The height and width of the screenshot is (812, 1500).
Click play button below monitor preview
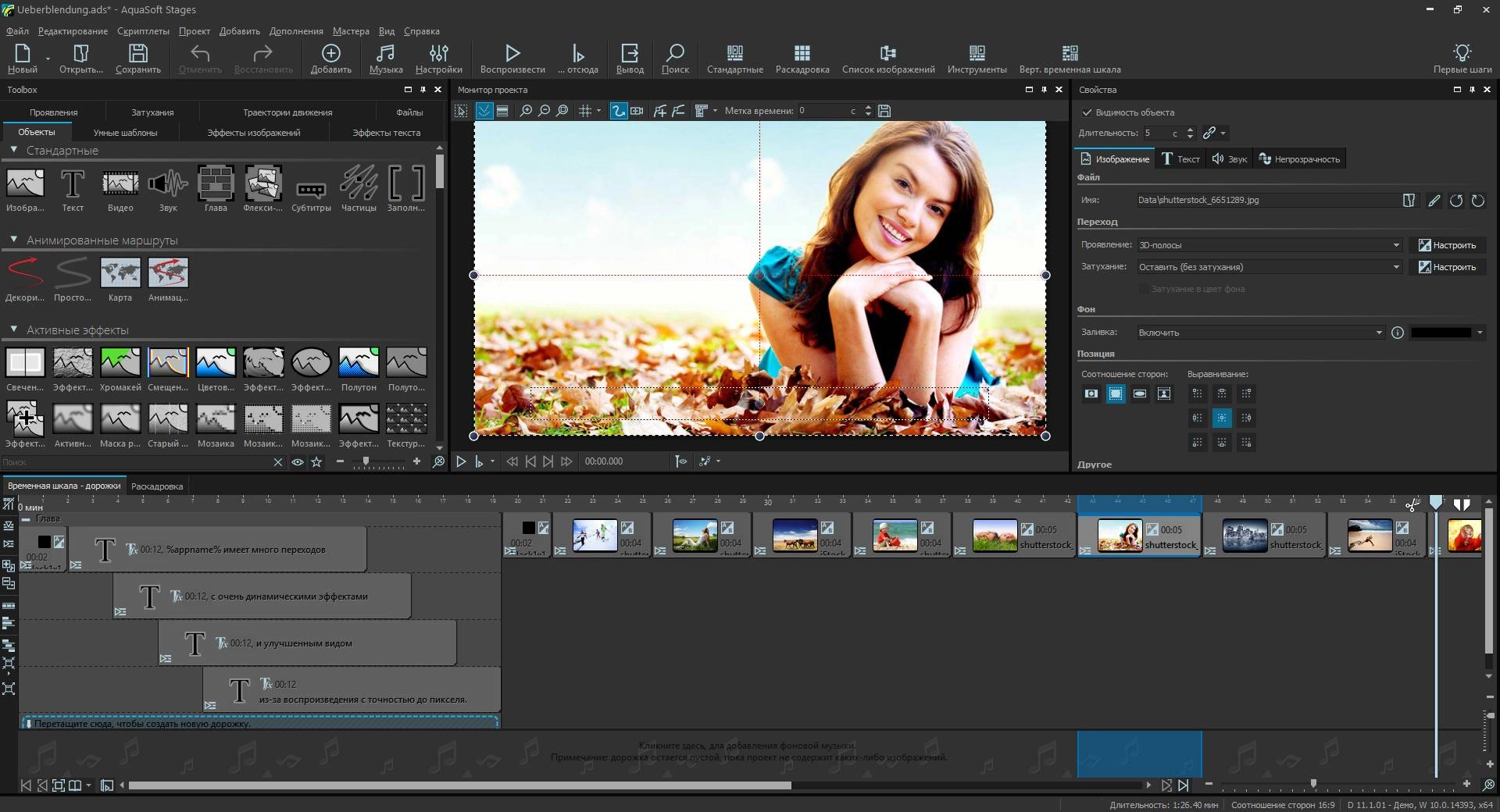click(x=461, y=461)
